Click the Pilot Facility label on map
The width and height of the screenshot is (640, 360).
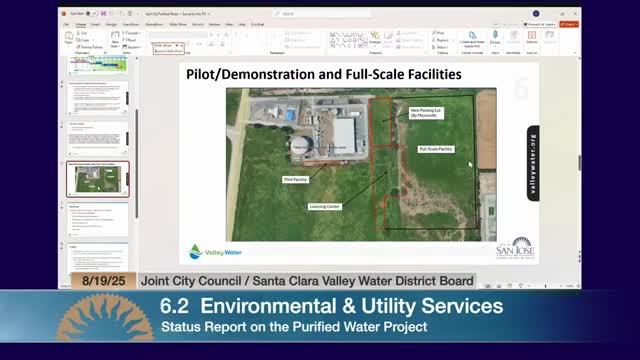[296, 179]
